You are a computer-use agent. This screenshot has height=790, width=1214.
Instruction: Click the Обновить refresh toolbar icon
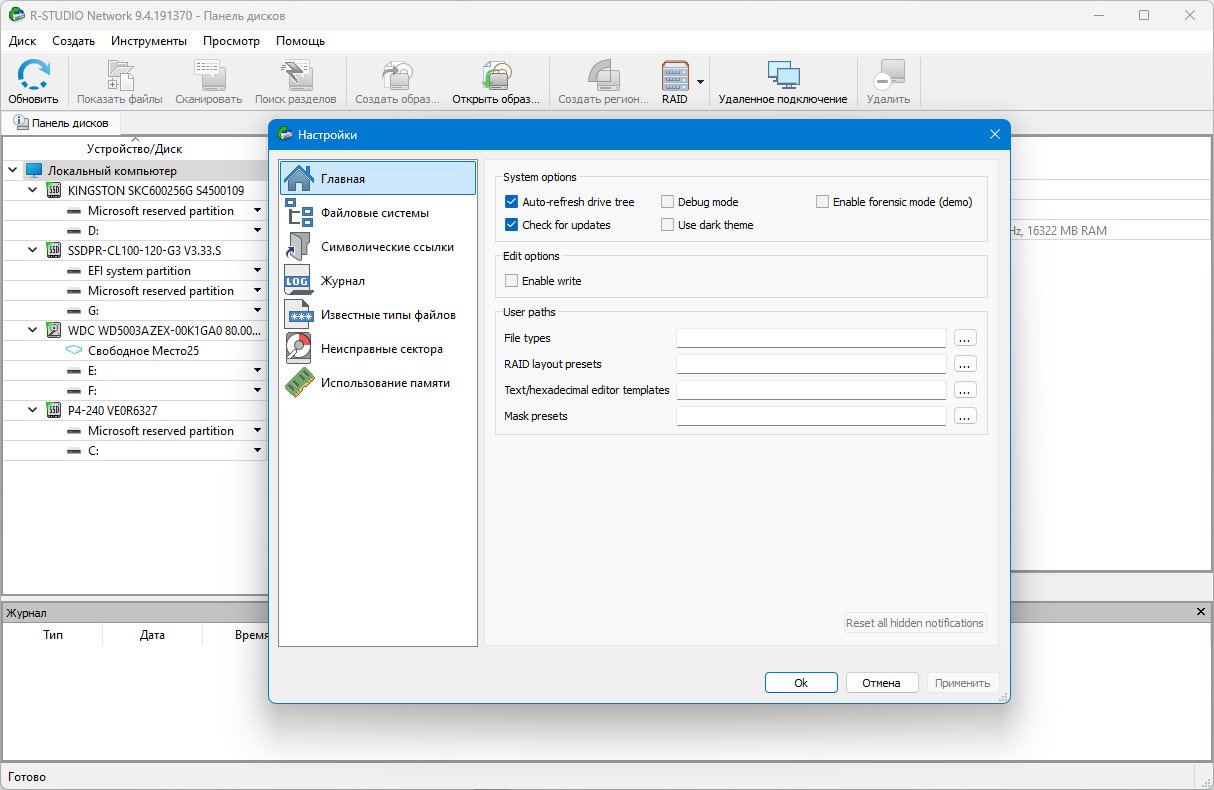coord(34,75)
